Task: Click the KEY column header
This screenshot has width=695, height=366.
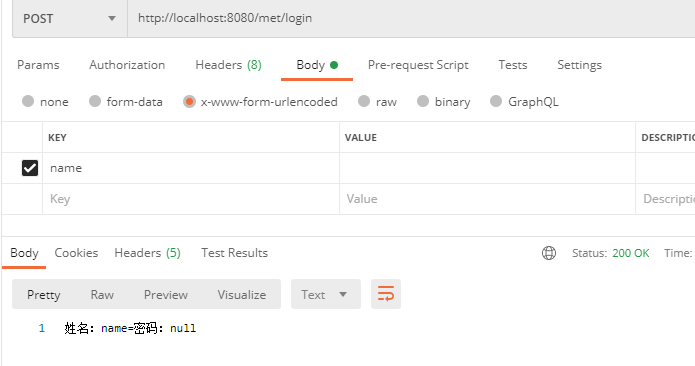Action: 57,138
